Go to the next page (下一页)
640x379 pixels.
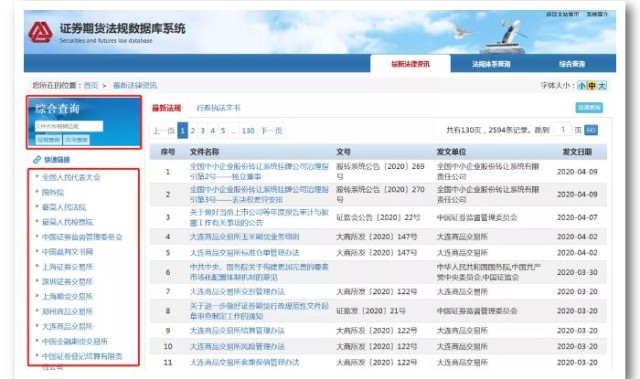click(x=271, y=131)
